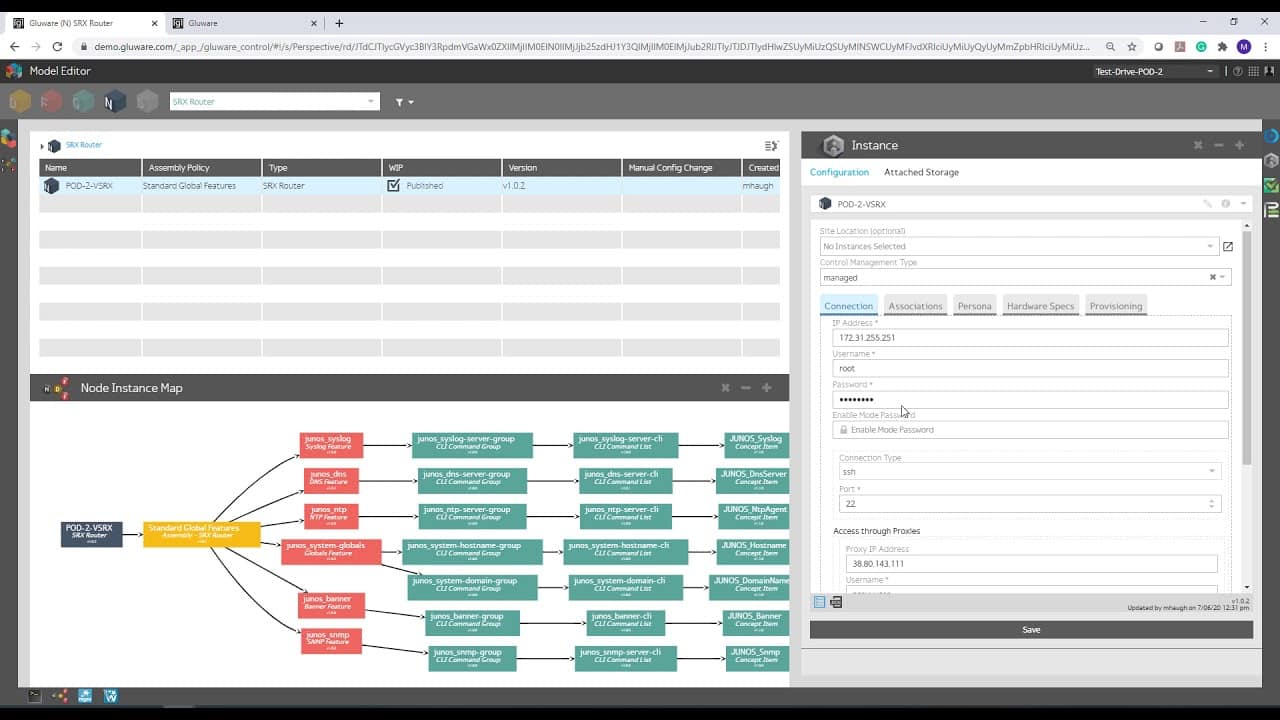Viewport: 1280px width, 720px height.
Task: Open Site Location in external editor icon
Action: tap(1228, 246)
